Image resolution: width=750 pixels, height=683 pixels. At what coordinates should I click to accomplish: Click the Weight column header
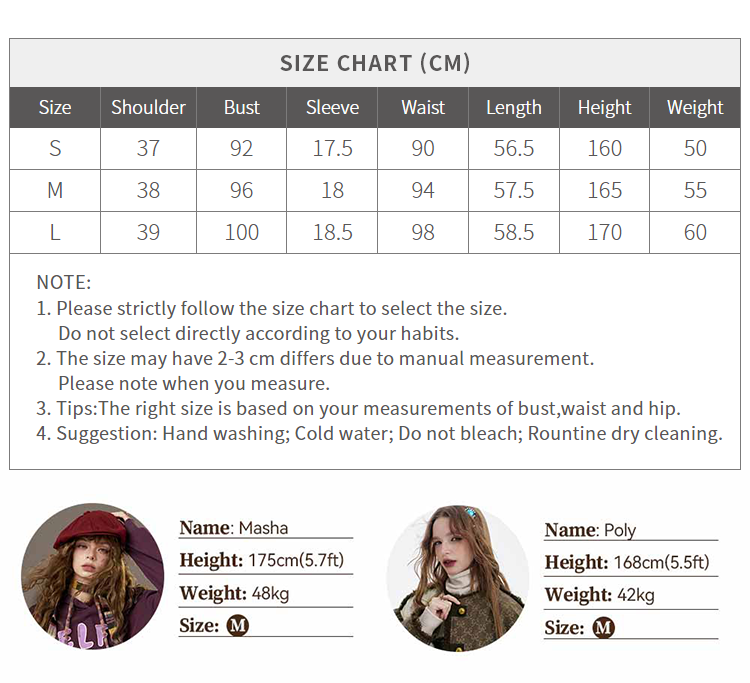pos(695,108)
